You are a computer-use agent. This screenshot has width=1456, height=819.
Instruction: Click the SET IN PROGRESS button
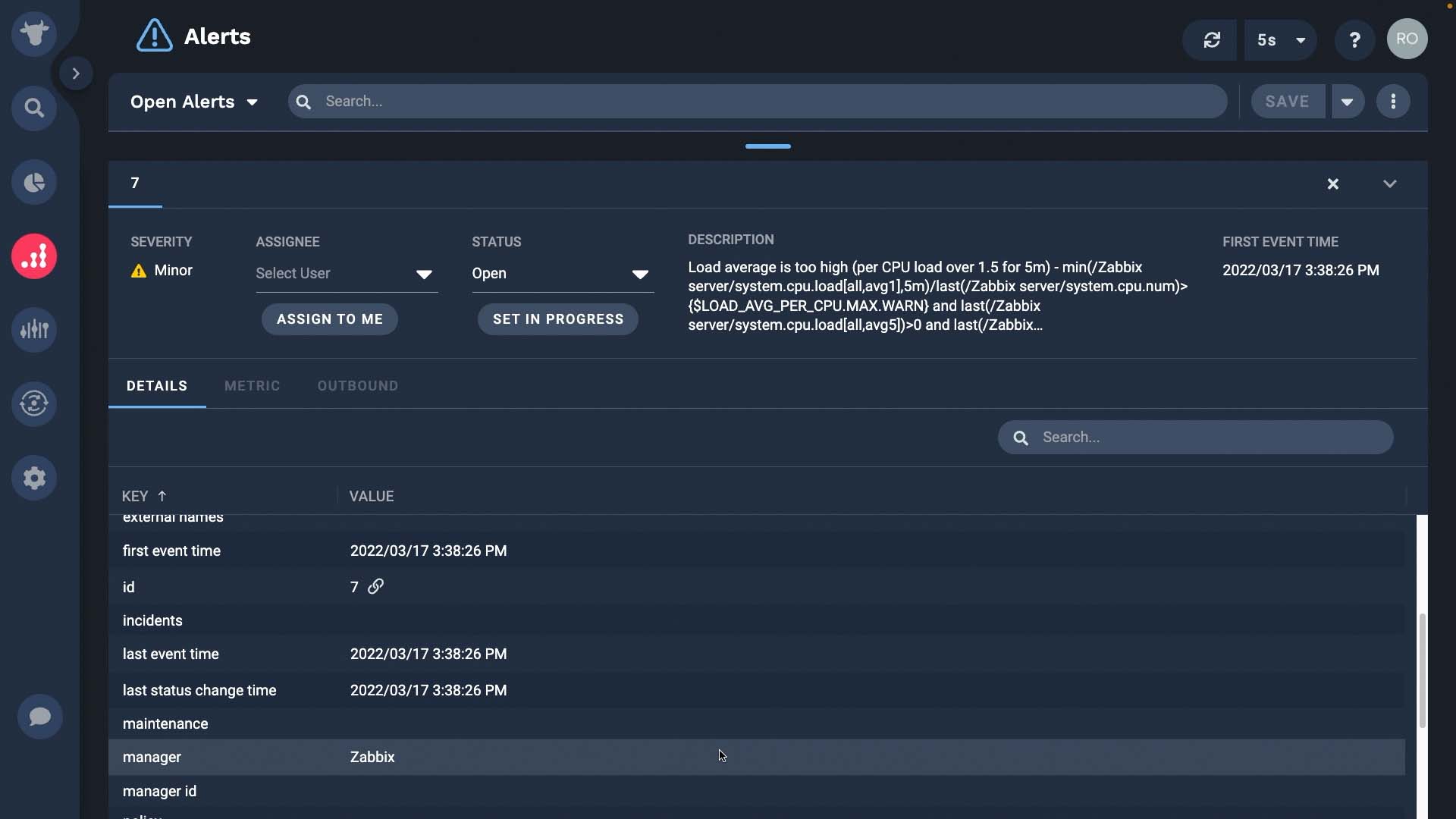coord(557,319)
